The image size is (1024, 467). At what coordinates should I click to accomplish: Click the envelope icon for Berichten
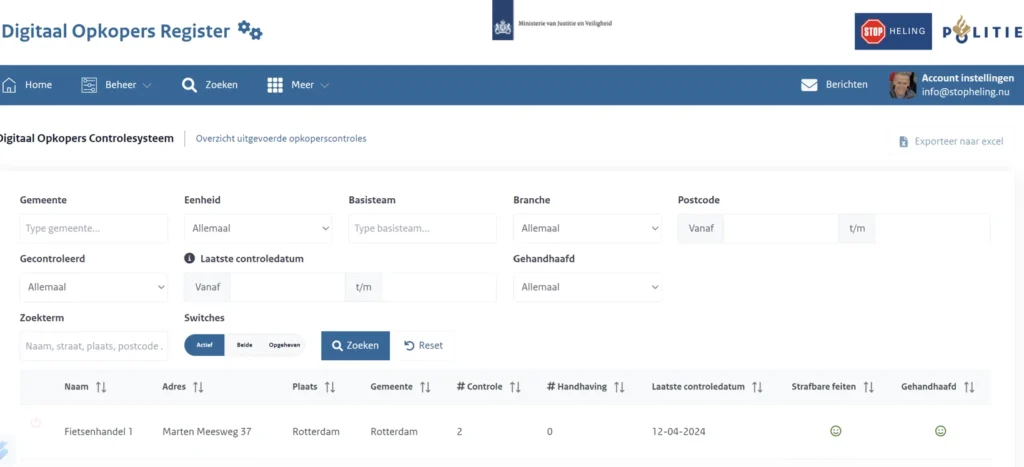click(x=809, y=85)
